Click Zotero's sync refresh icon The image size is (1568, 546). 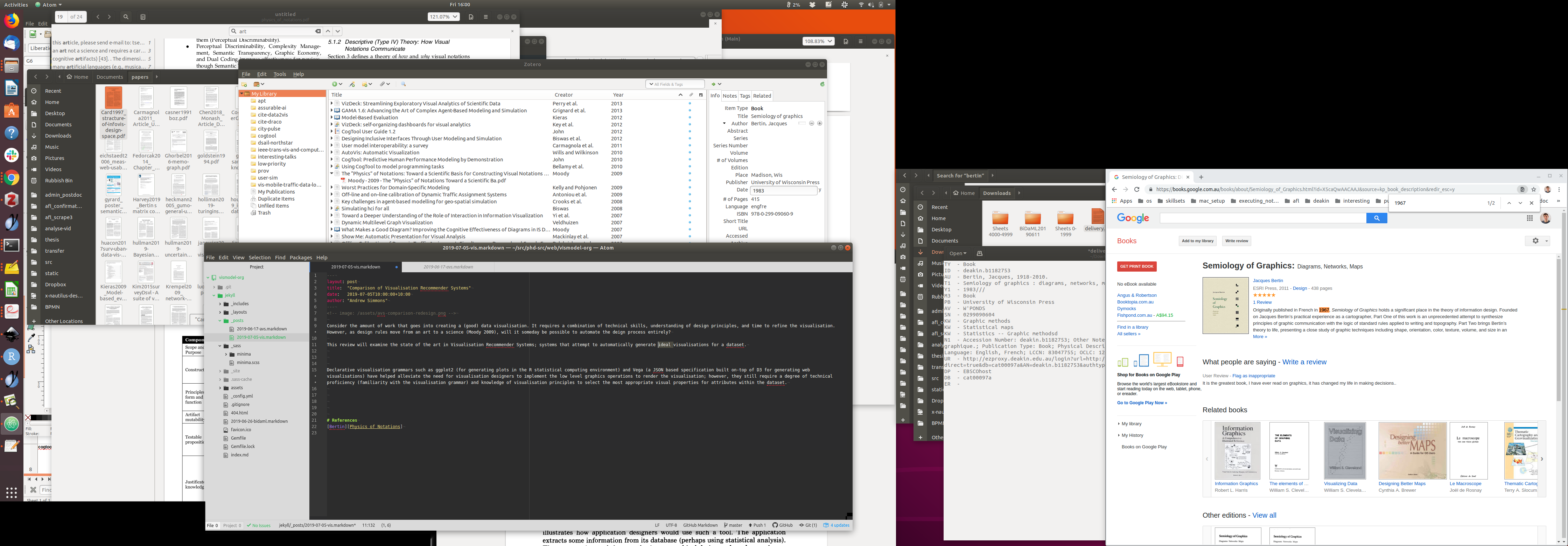pos(822,84)
